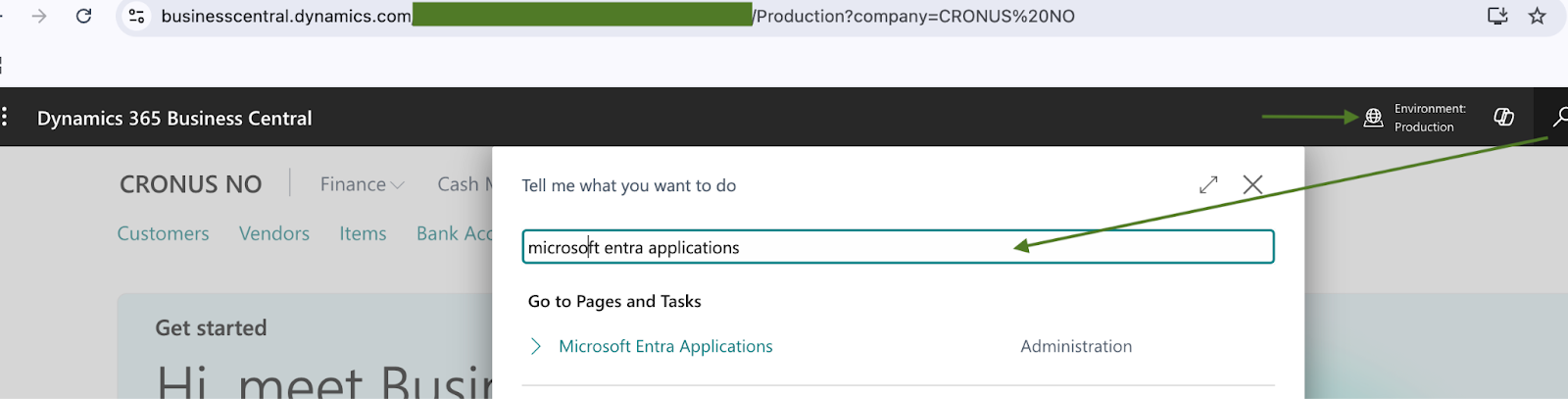Click the Get started heading
Viewport: 1568px width, 399px height.
point(211,327)
